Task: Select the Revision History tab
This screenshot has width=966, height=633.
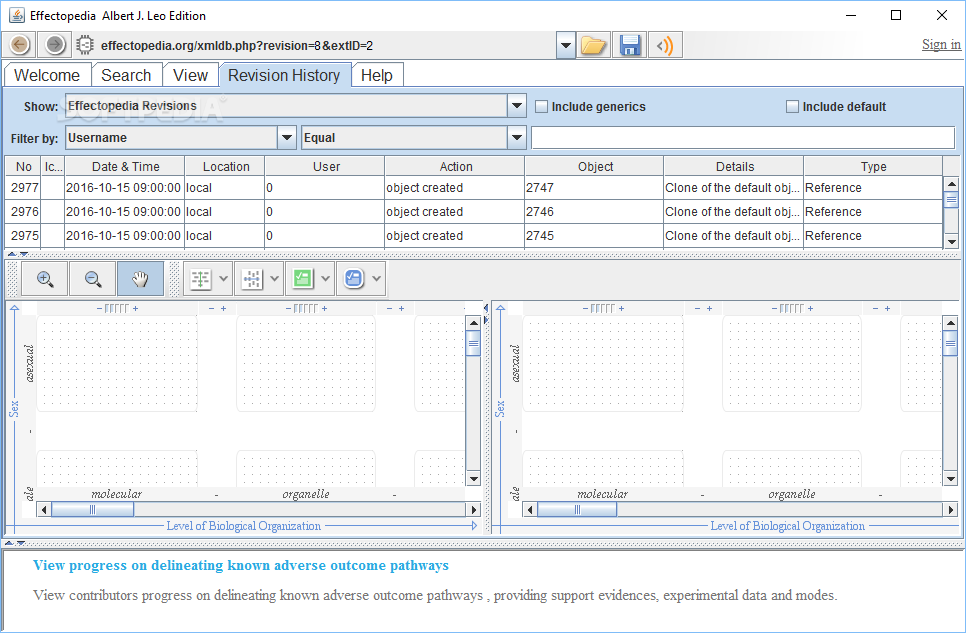Action: 284,75
